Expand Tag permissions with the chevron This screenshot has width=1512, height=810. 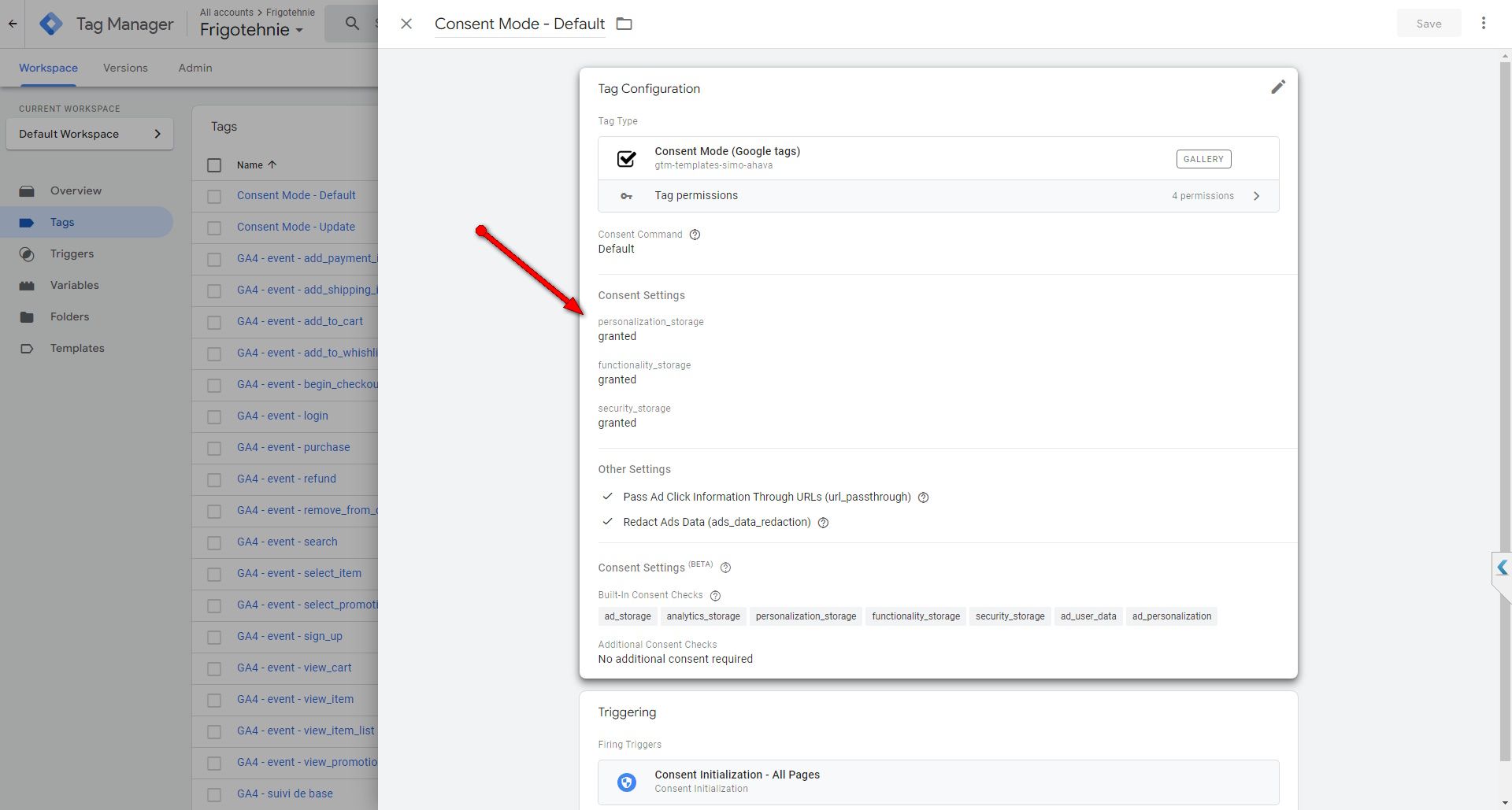point(1257,196)
